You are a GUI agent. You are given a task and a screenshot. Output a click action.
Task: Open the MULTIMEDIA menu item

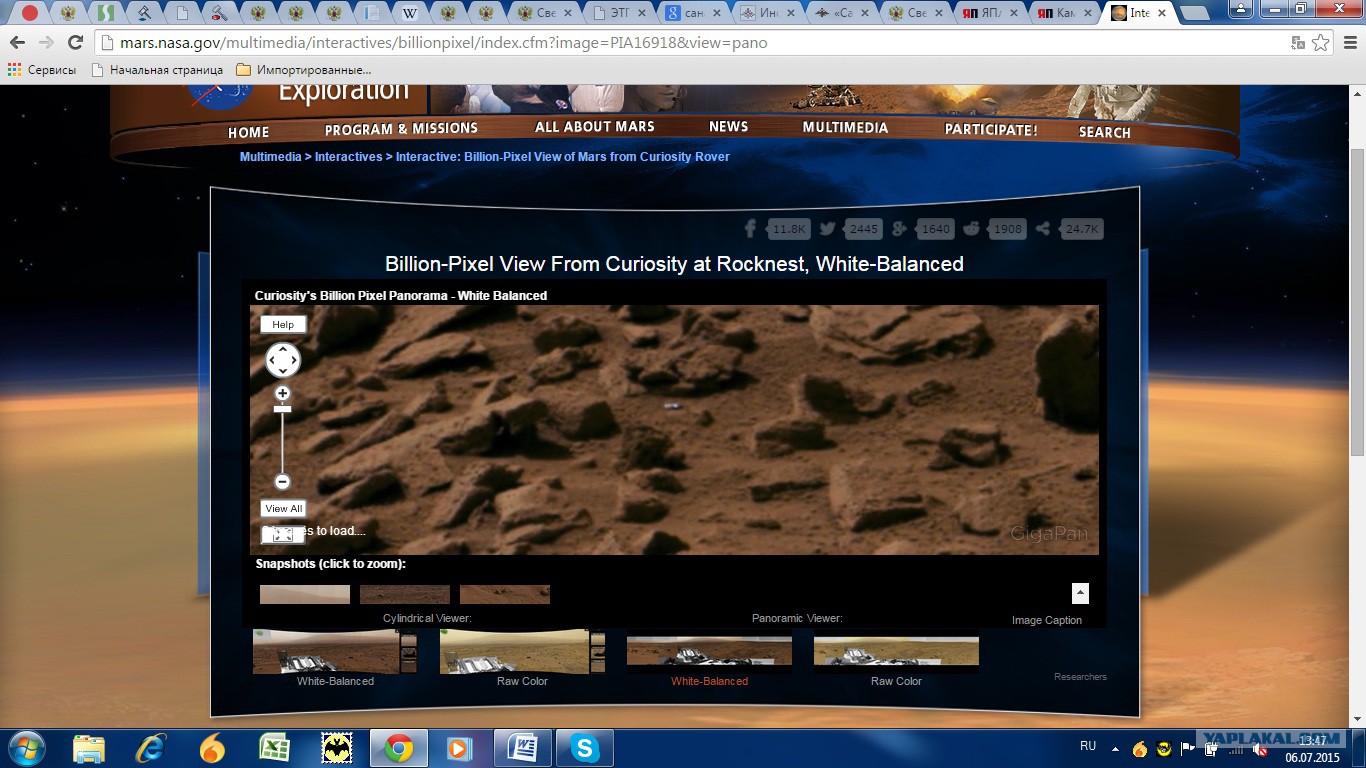(845, 127)
